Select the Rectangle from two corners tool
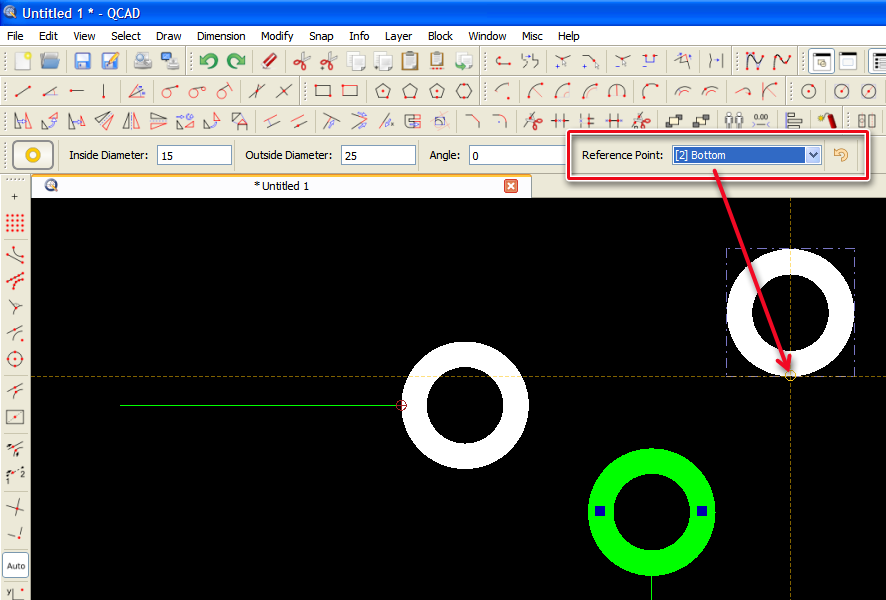This screenshot has height=600, width=886. pos(323,91)
